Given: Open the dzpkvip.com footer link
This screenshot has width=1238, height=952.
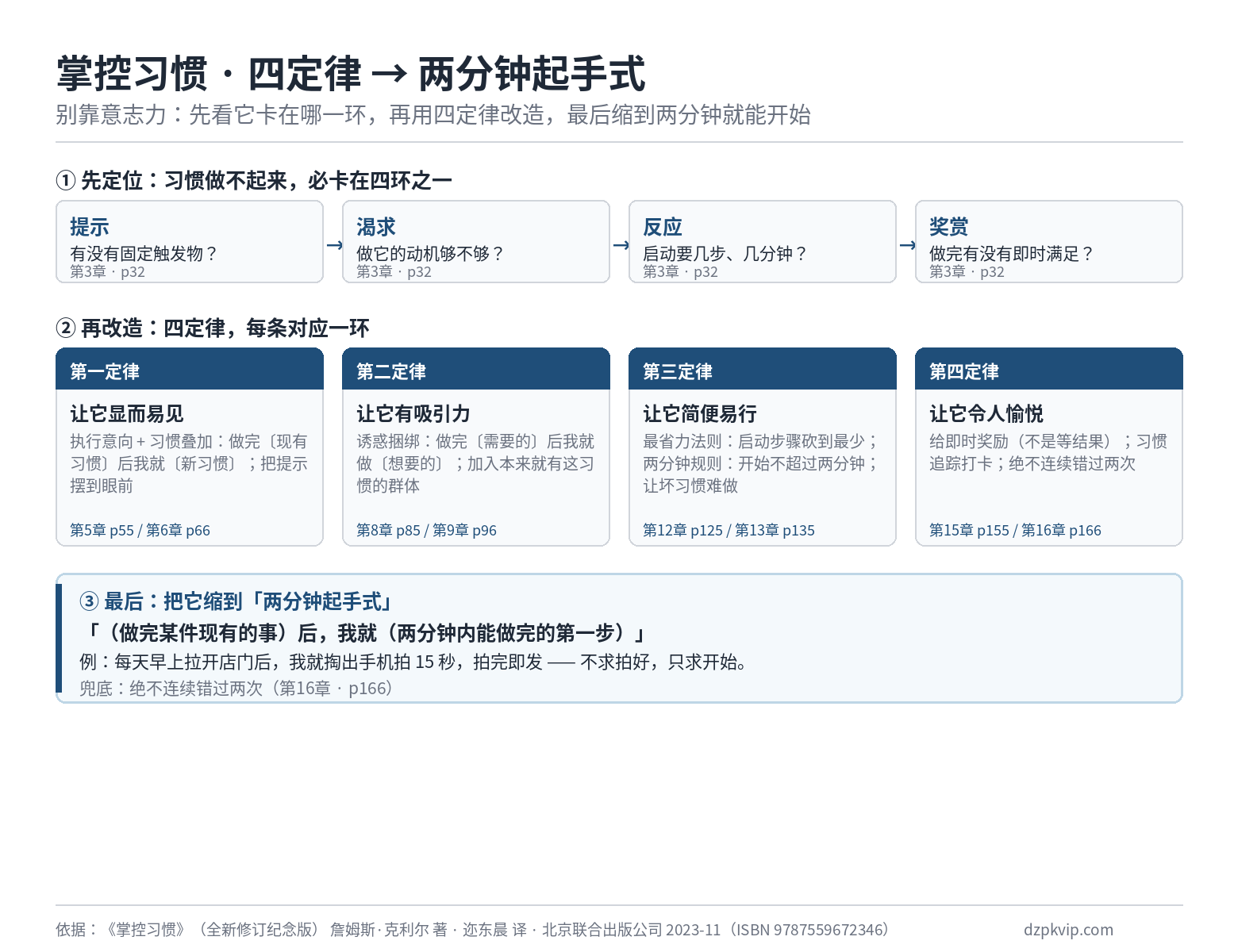Looking at the screenshot, I should click(x=1068, y=930).
